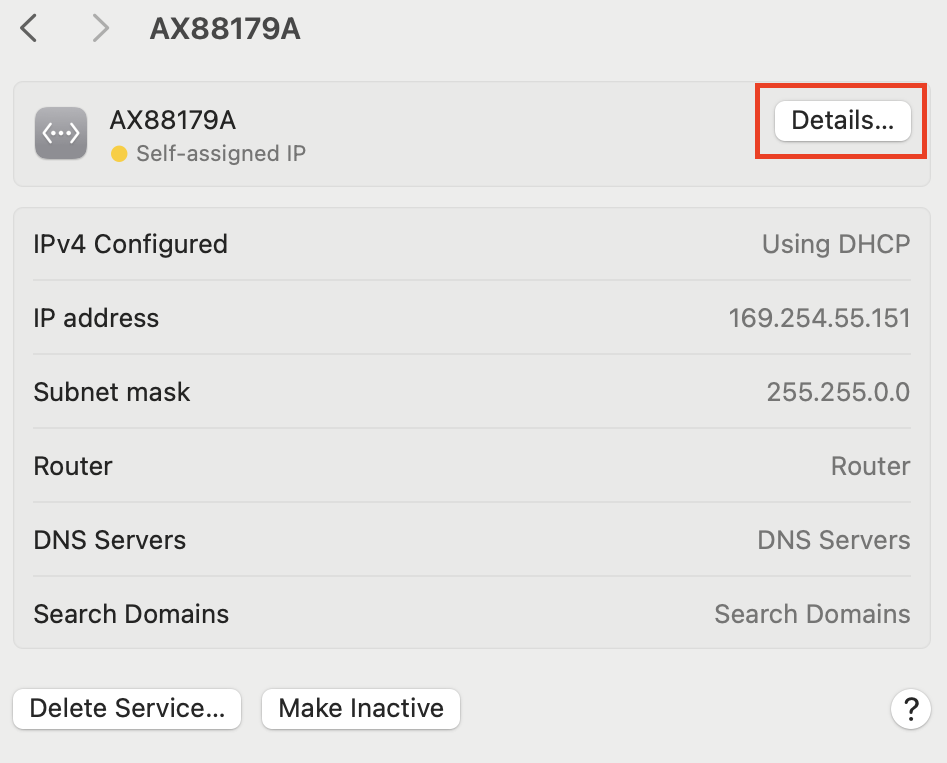
Task: Select the AX88179A page title
Action: [x=225, y=29]
